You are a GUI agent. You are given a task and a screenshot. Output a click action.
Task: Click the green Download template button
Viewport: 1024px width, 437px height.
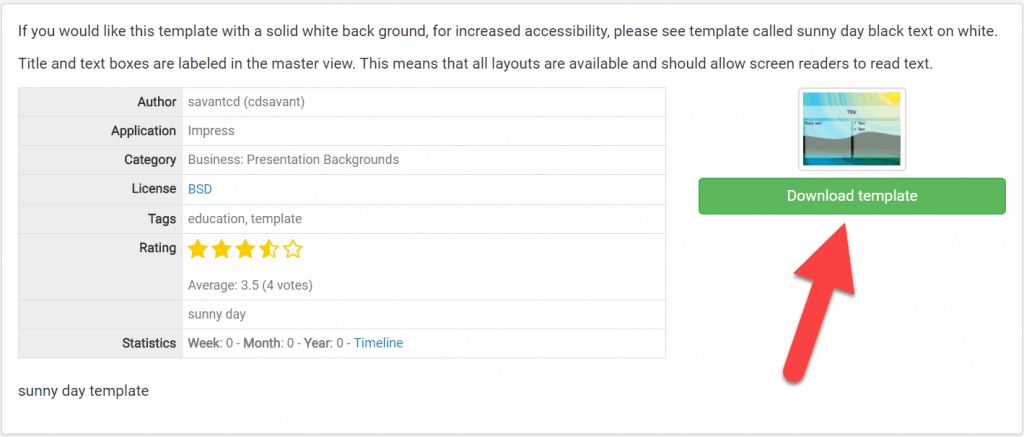tap(852, 196)
